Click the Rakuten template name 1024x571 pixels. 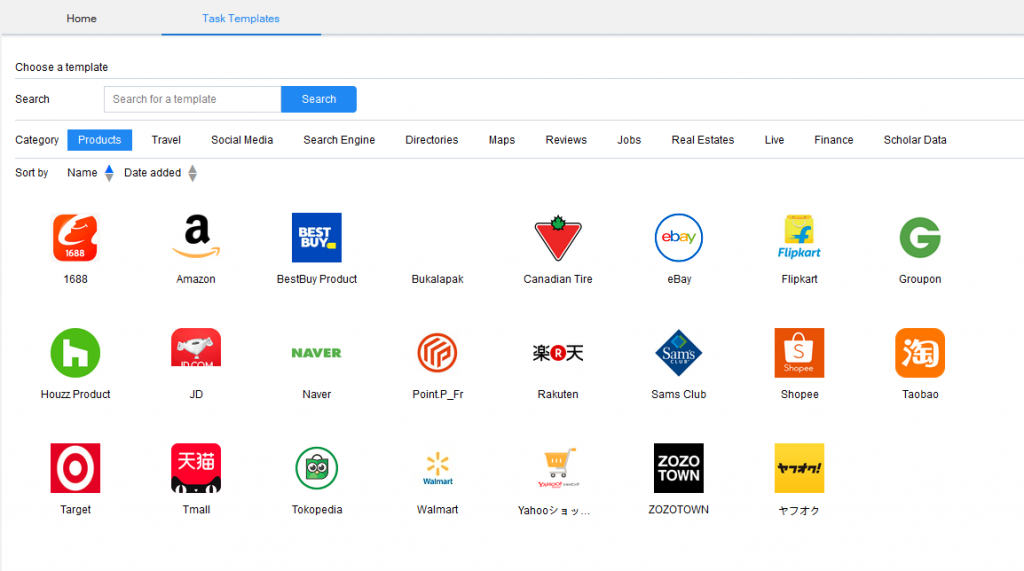558,395
